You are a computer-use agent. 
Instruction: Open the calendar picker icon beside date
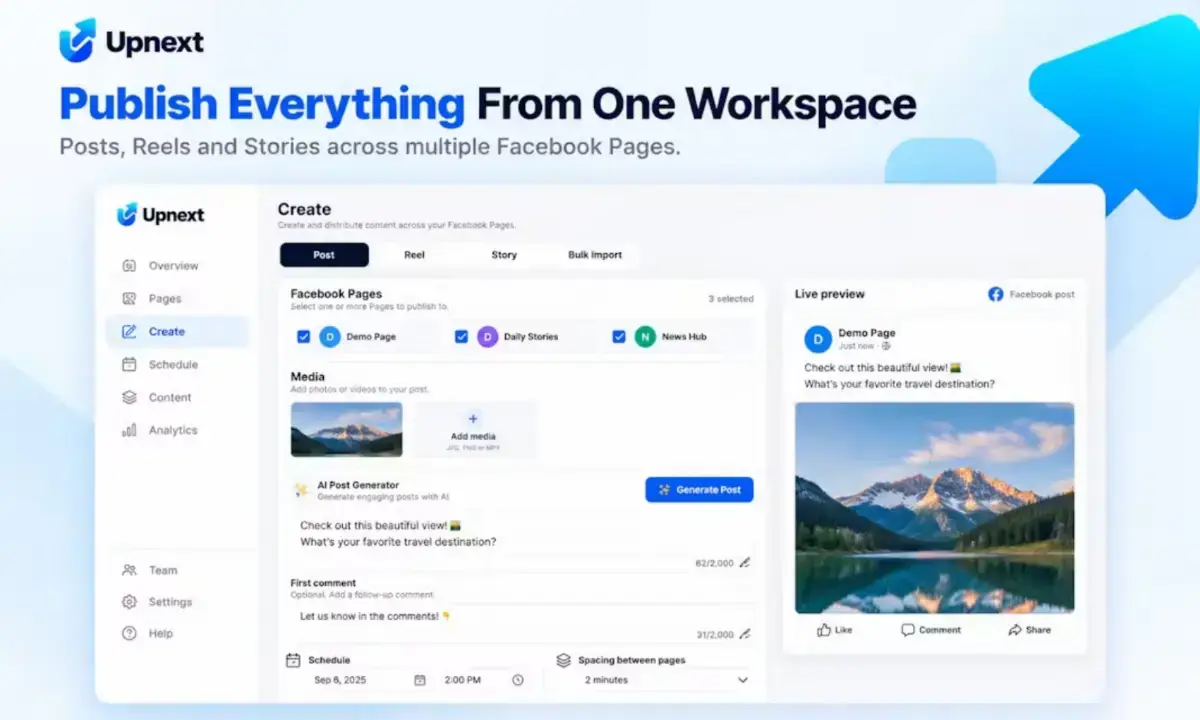coord(420,680)
